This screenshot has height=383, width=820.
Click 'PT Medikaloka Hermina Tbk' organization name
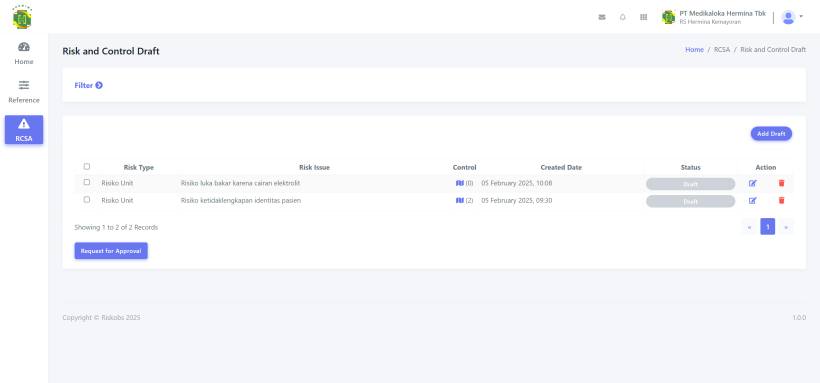coord(723,14)
